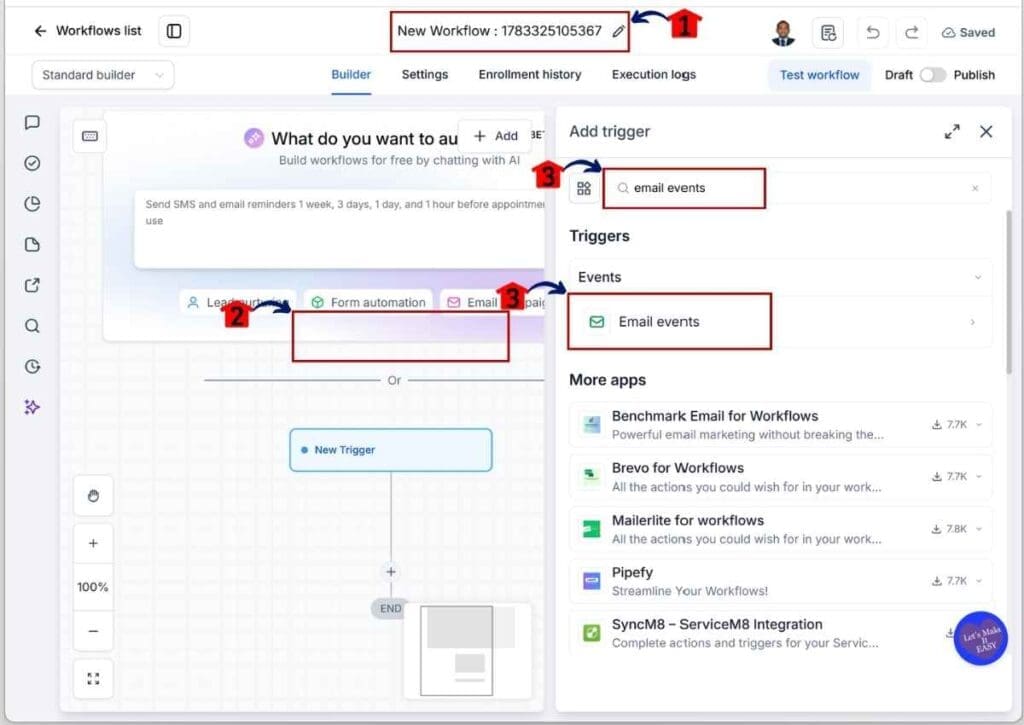The width and height of the screenshot is (1024, 725).
Task: Open the history clock sidebar icon
Action: tap(32, 366)
